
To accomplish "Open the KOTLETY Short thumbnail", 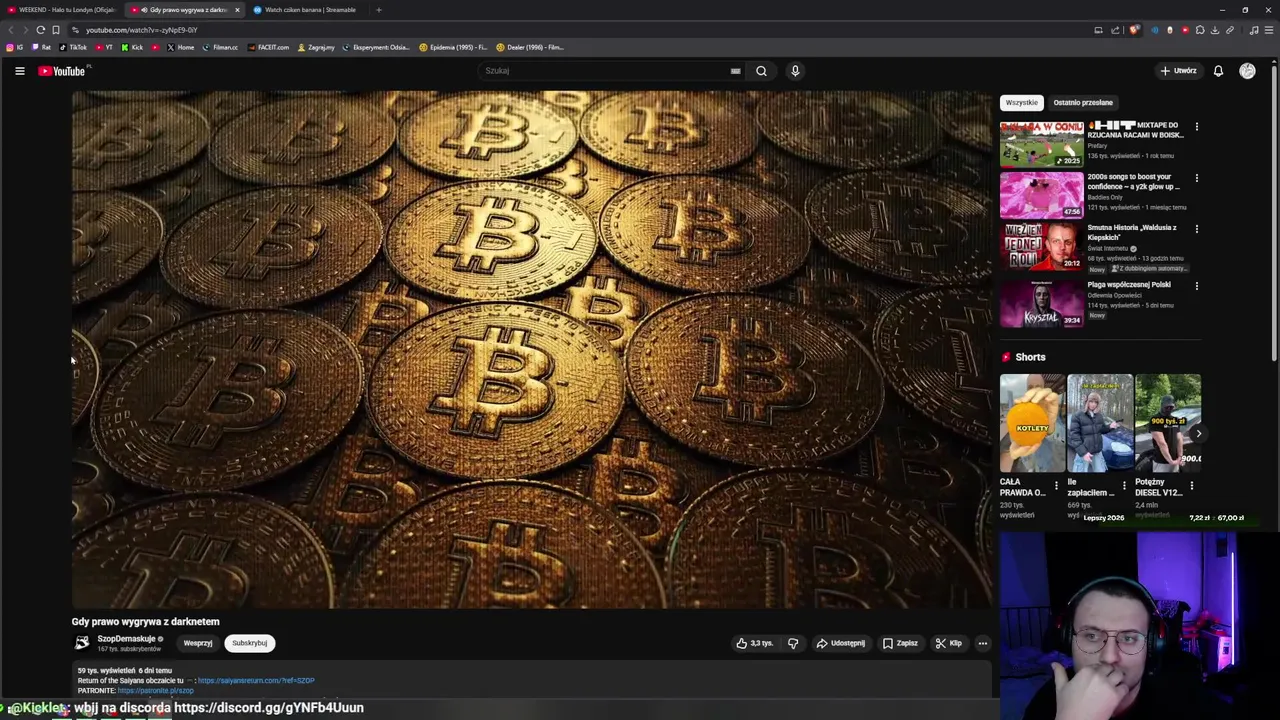I will click(1032, 423).
